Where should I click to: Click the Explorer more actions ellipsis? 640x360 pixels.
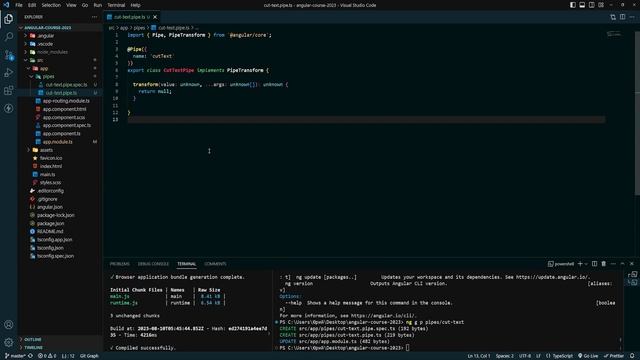pyautogui.click(x=95, y=17)
